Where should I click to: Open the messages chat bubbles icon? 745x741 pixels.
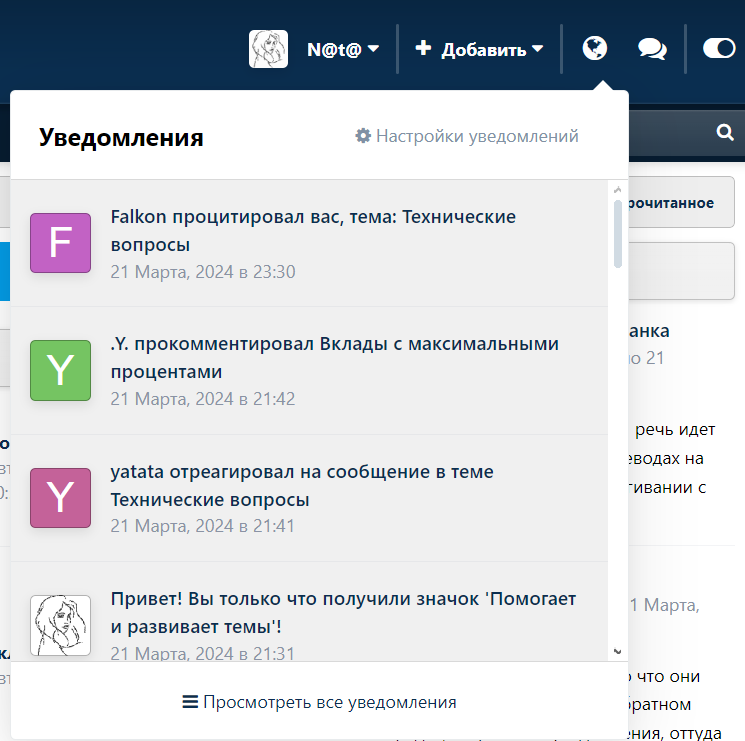coord(652,49)
